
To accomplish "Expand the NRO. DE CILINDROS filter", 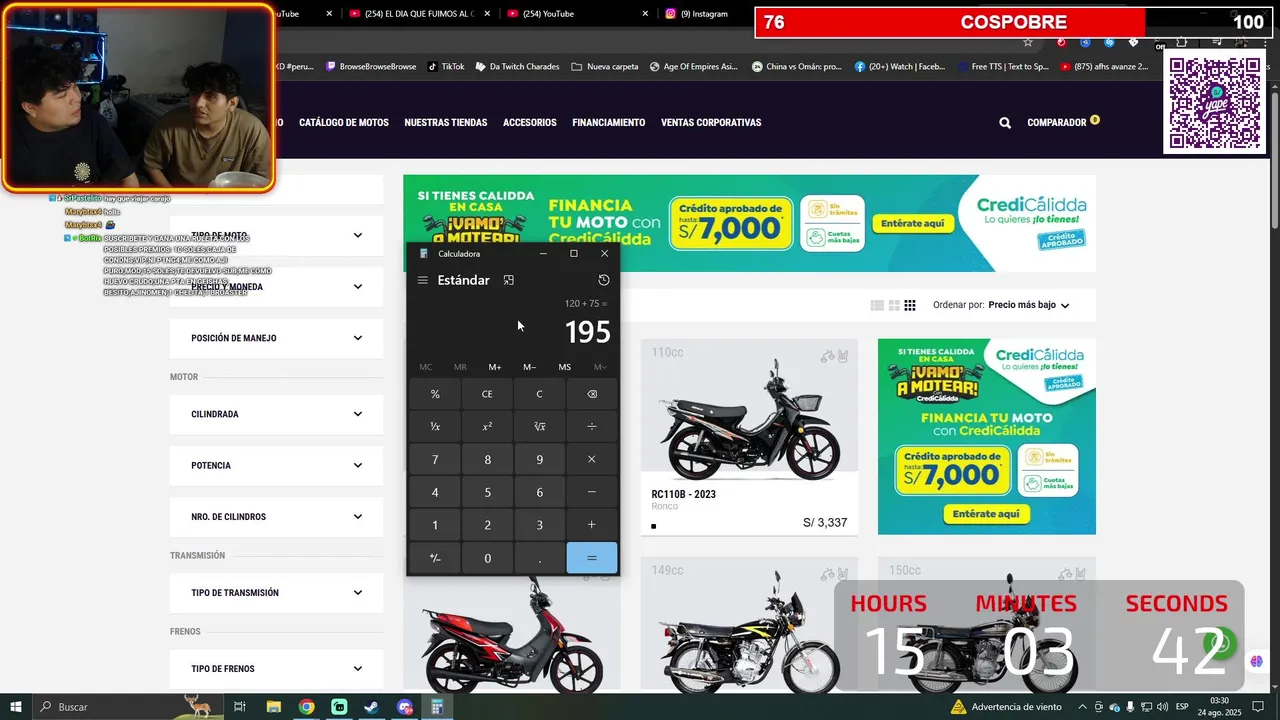I will click(277, 517).
